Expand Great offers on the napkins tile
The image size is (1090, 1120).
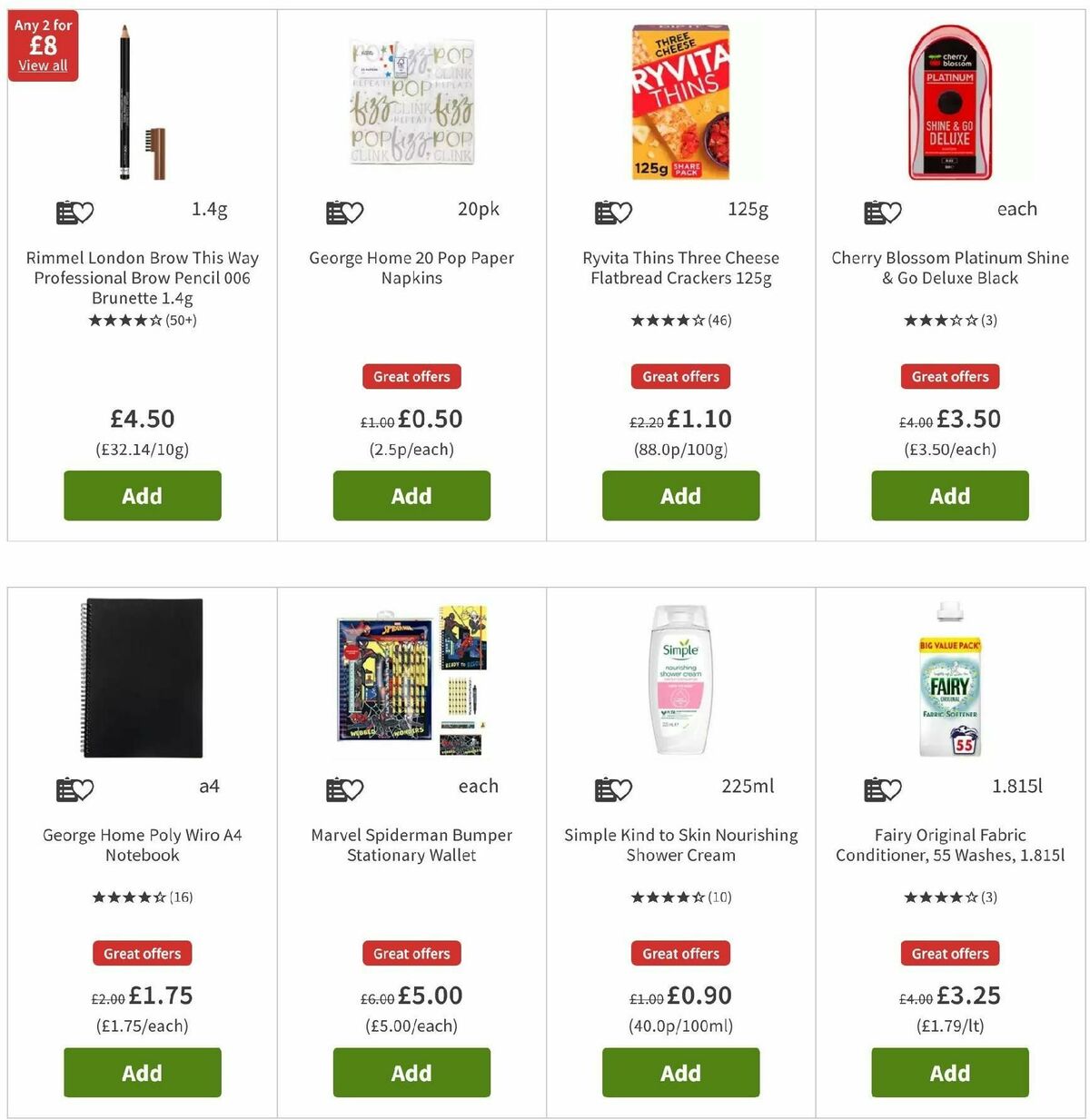[411, 376]
